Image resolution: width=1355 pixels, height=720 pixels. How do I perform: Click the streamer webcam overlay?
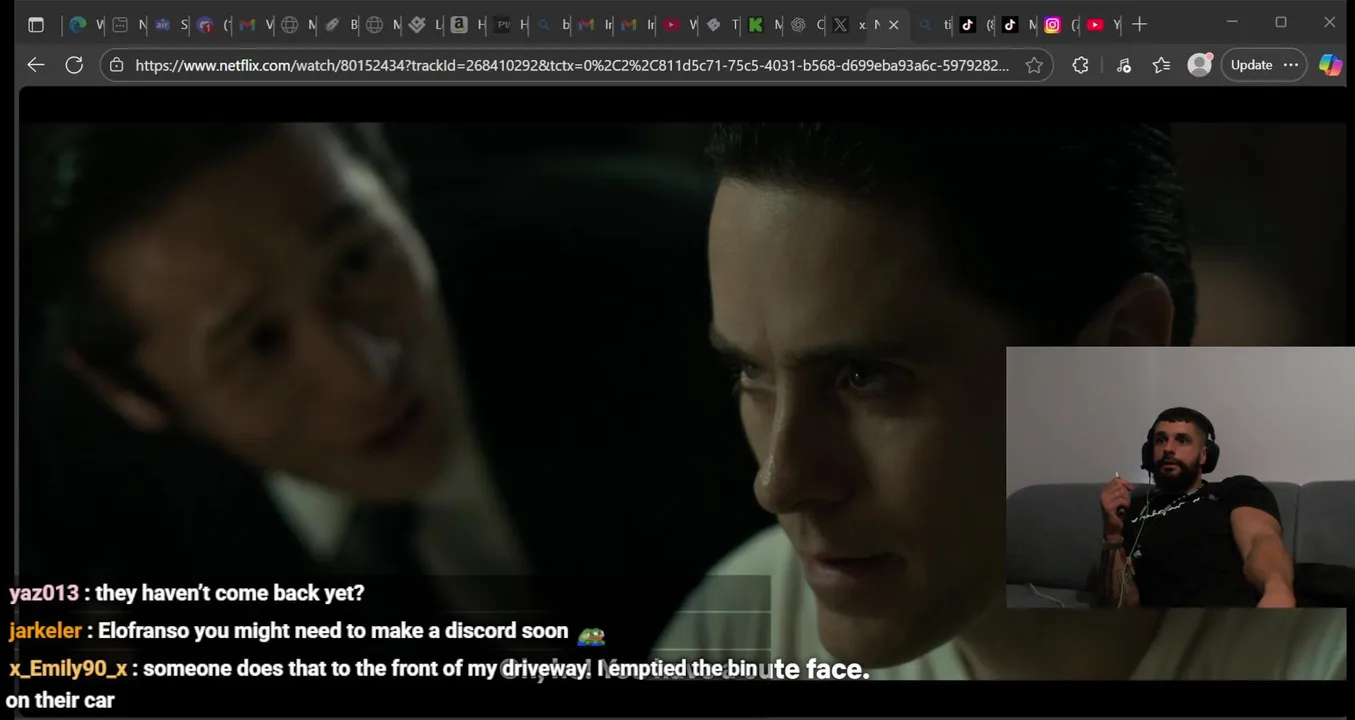[x=1180, y=477]
